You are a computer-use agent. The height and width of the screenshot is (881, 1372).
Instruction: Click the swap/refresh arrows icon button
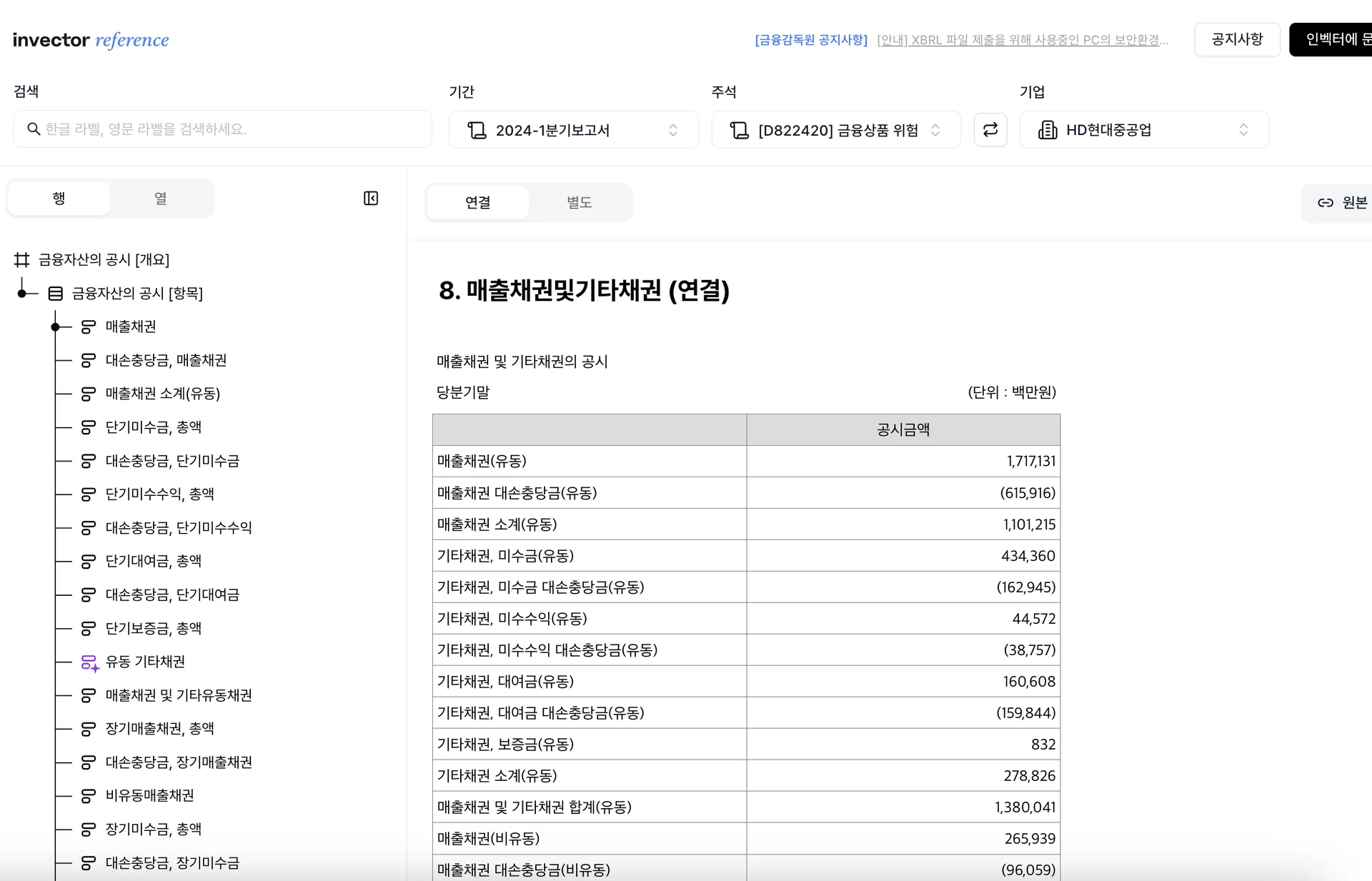(990, 129)
